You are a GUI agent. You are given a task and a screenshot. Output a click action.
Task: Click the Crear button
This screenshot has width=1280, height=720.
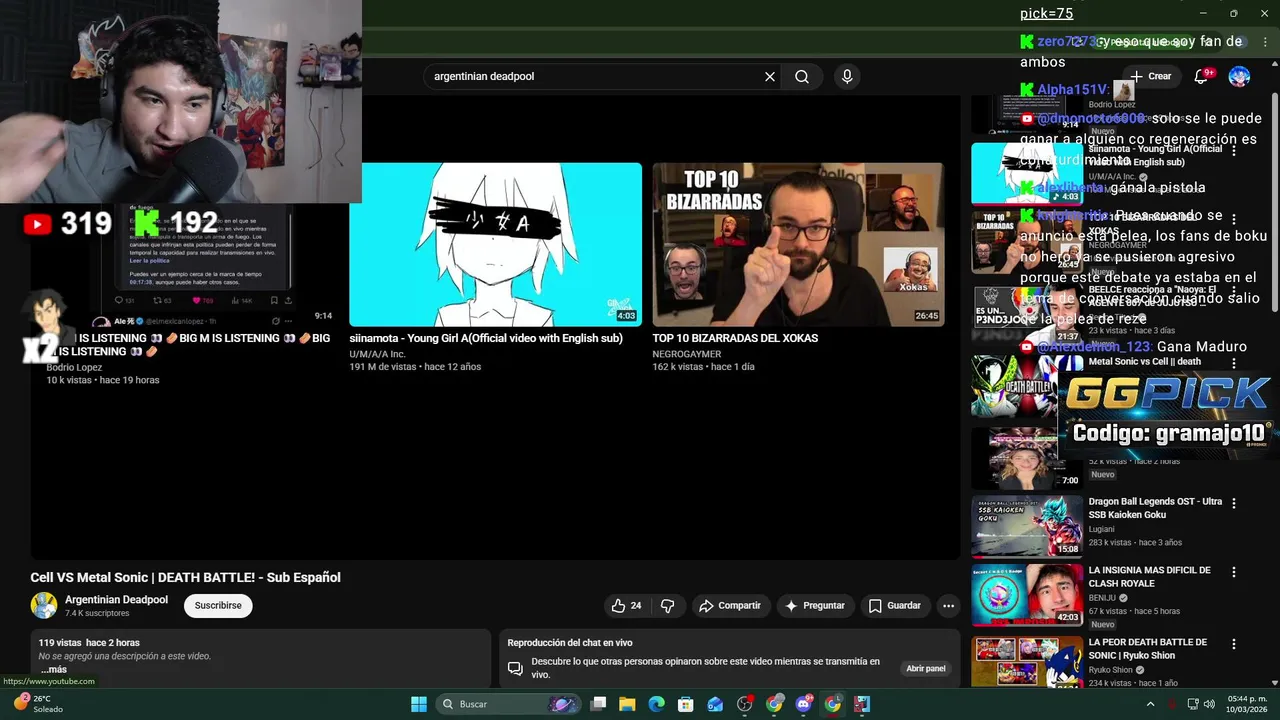tap(1151, 76)
